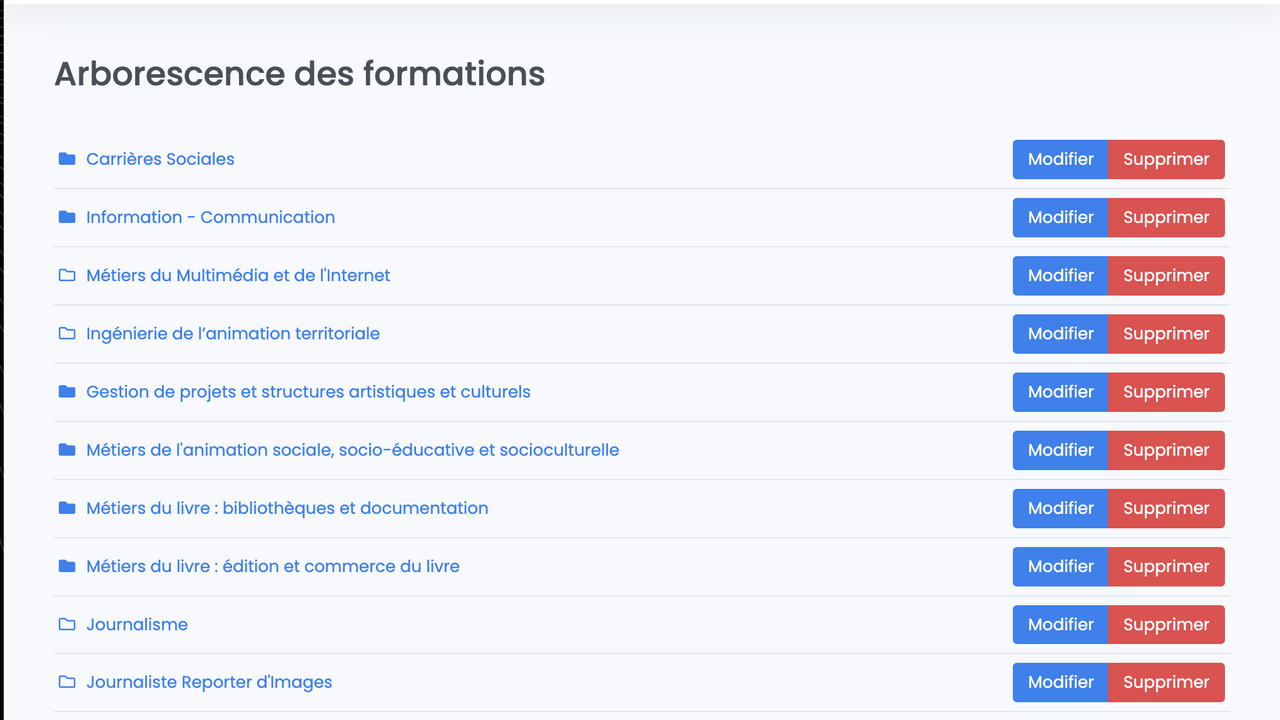Click the folder icon for bibliothèques et documentation
Image resolution: width=1280 pixels, height=720 pixels.
[67, 508]
